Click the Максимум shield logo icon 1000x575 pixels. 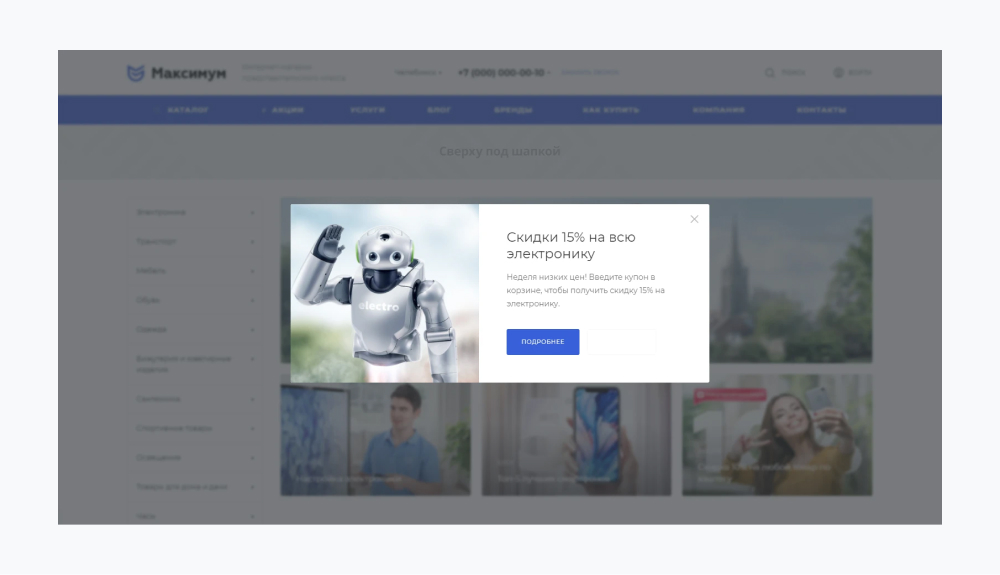click(x=135, y=73)
